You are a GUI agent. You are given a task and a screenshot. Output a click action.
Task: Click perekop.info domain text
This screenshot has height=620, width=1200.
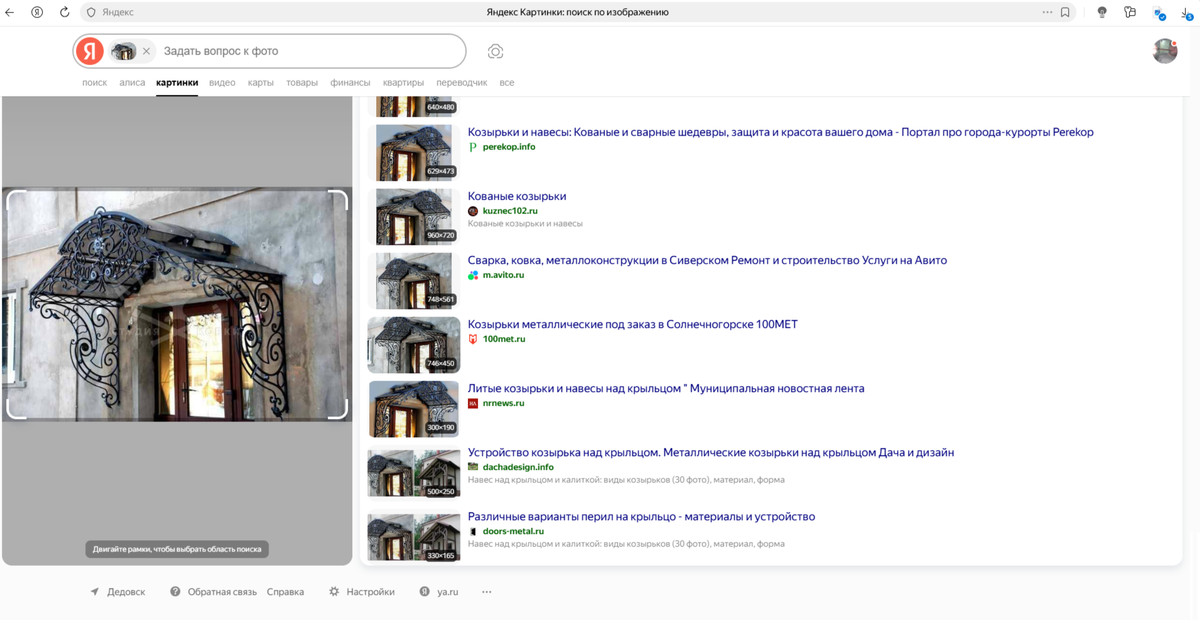coord(509,147)
